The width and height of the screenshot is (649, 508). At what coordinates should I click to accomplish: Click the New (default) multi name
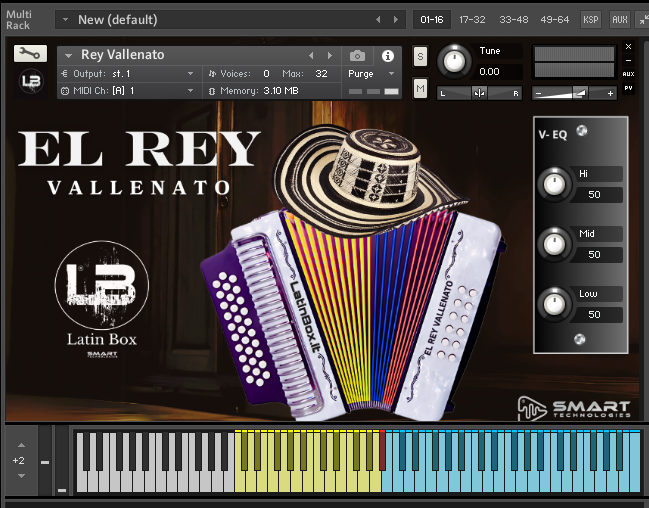(x=118, y=19)
